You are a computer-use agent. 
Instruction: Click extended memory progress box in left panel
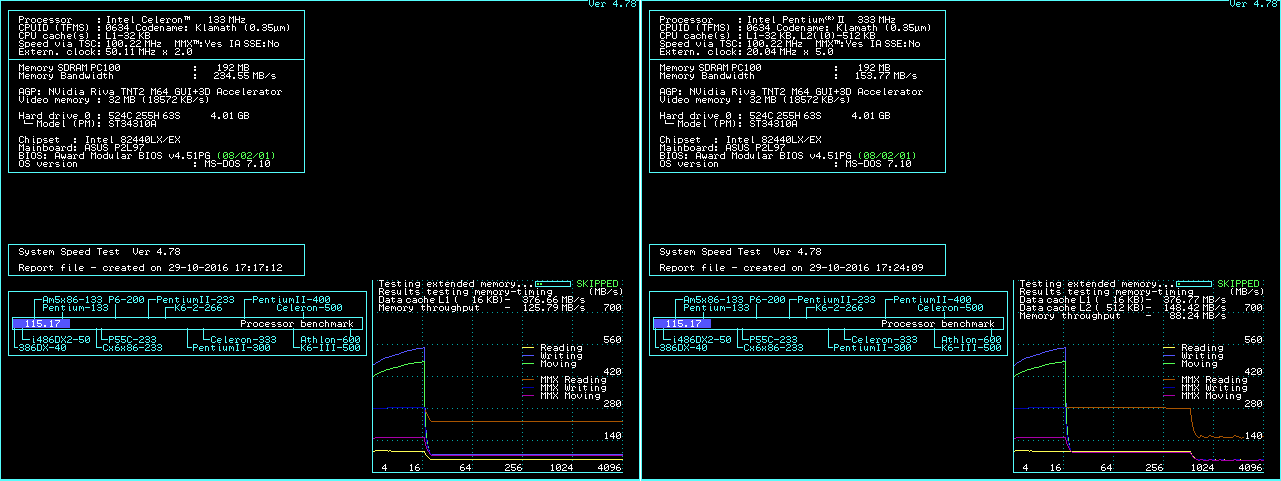(553, 284)
